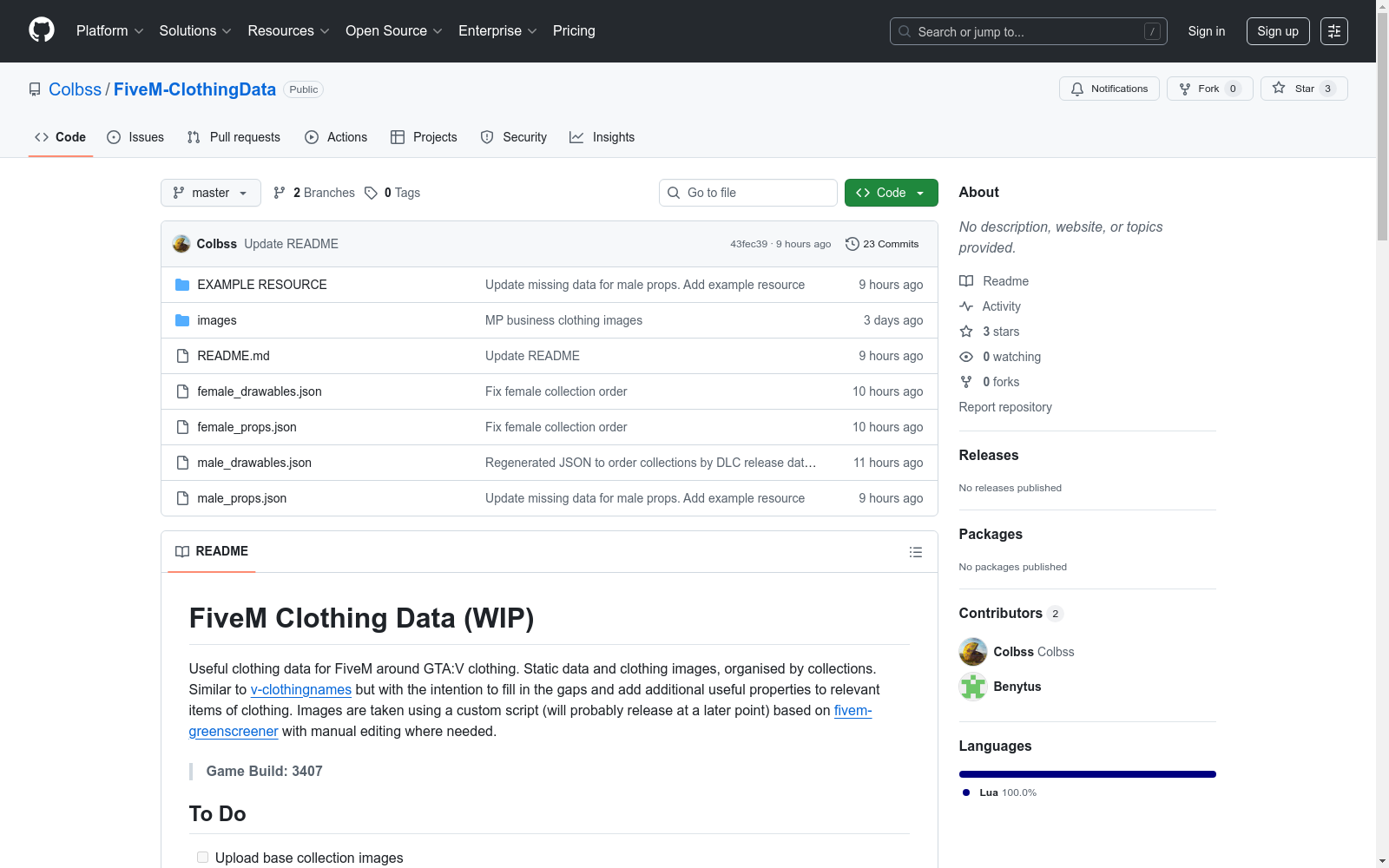This screenshot has width=1389, height=868.
Task: Expand the Resources menu
Action: (288, 31)
